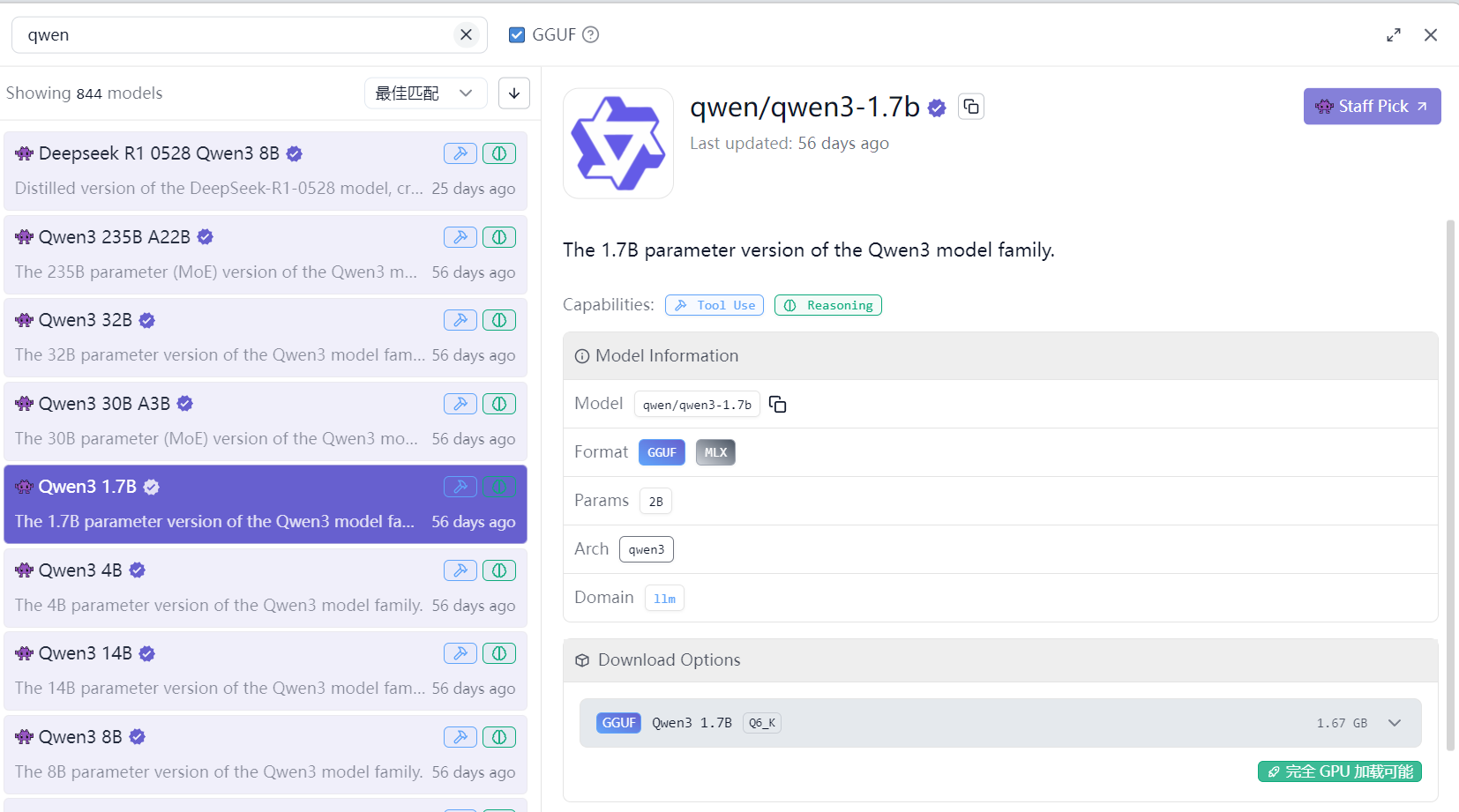
Task: Open GGUF help question mark icon
Action: 591,34
